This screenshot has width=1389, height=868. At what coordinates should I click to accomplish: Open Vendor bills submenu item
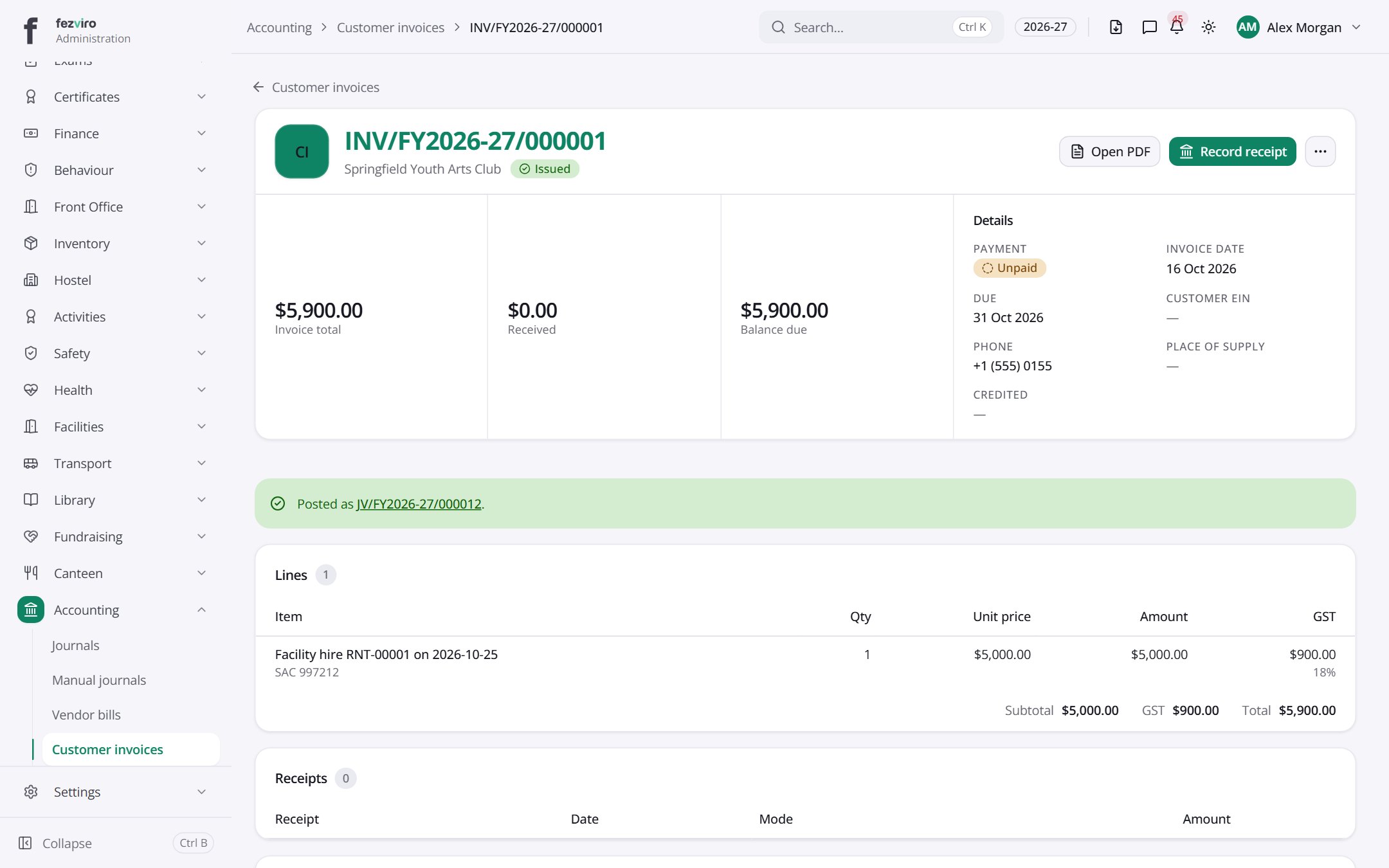coord(86,714)
